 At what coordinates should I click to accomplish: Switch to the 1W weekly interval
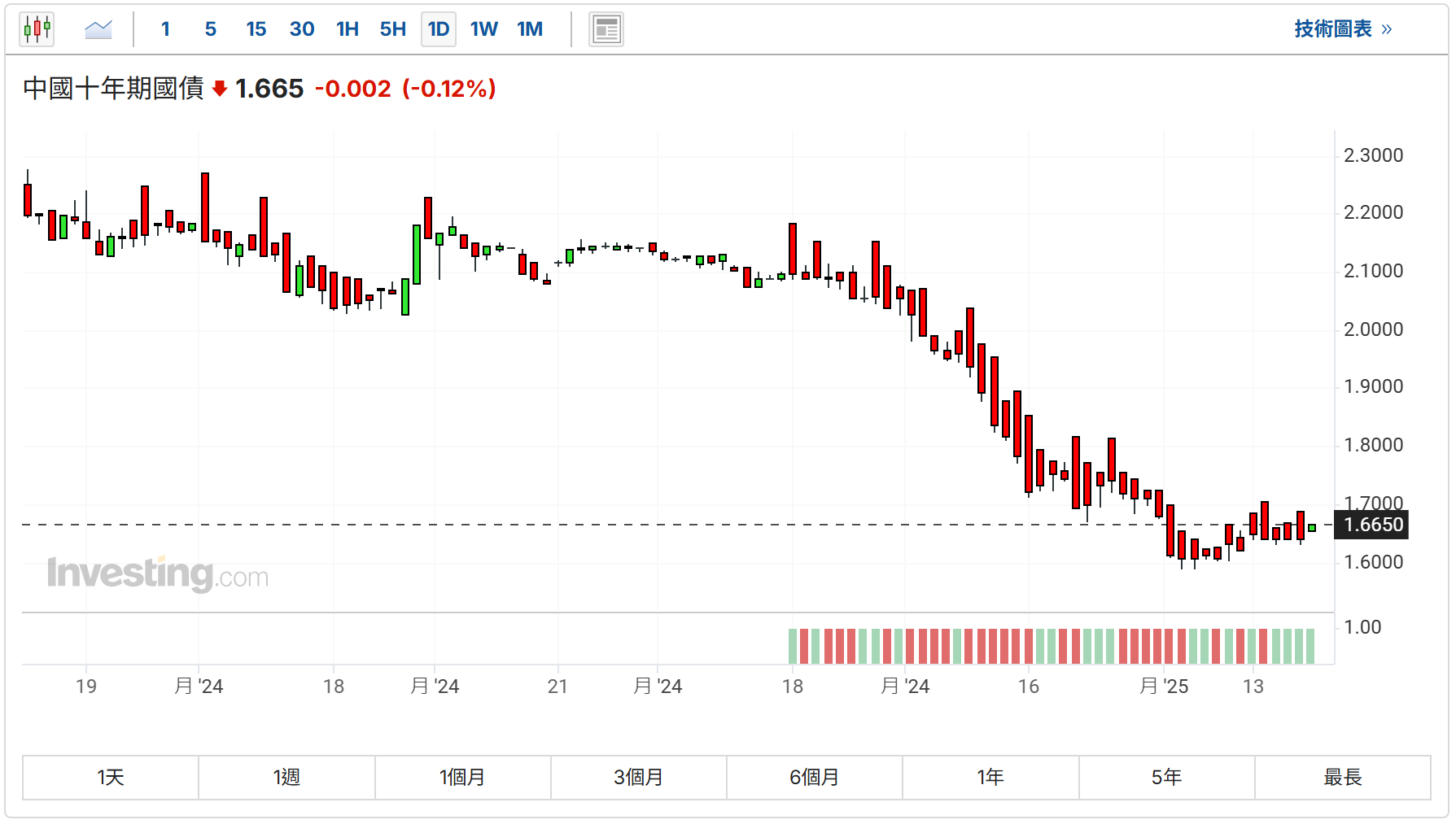483,29
